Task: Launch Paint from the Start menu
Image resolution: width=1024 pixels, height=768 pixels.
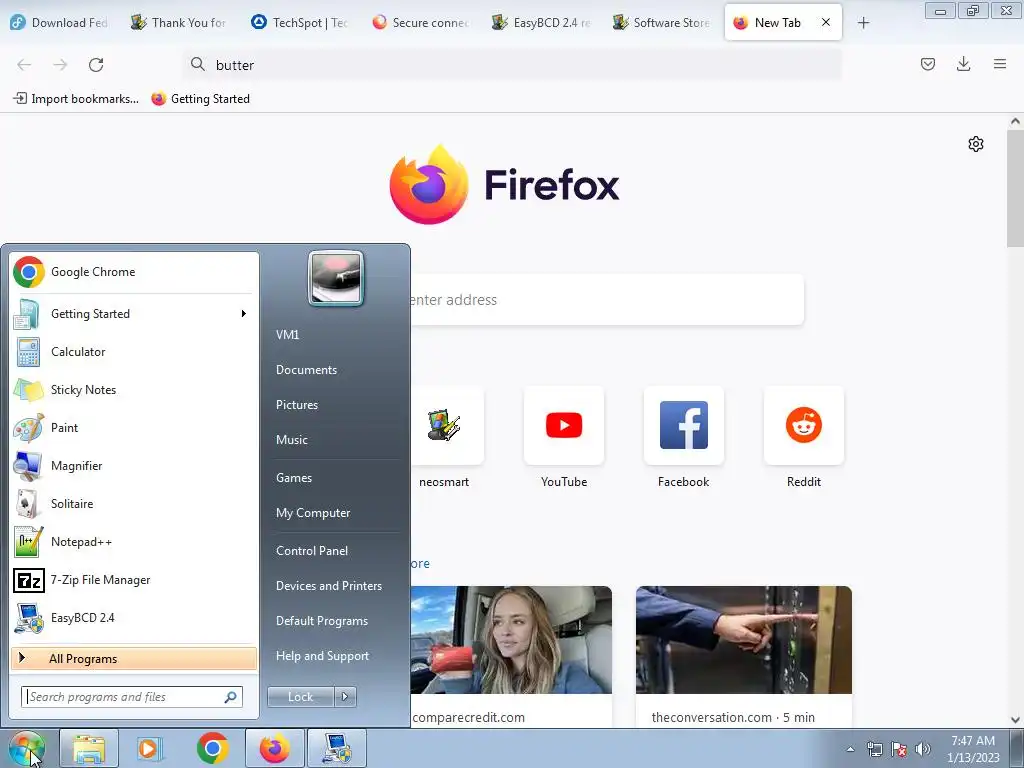Action: pos(134,428)
